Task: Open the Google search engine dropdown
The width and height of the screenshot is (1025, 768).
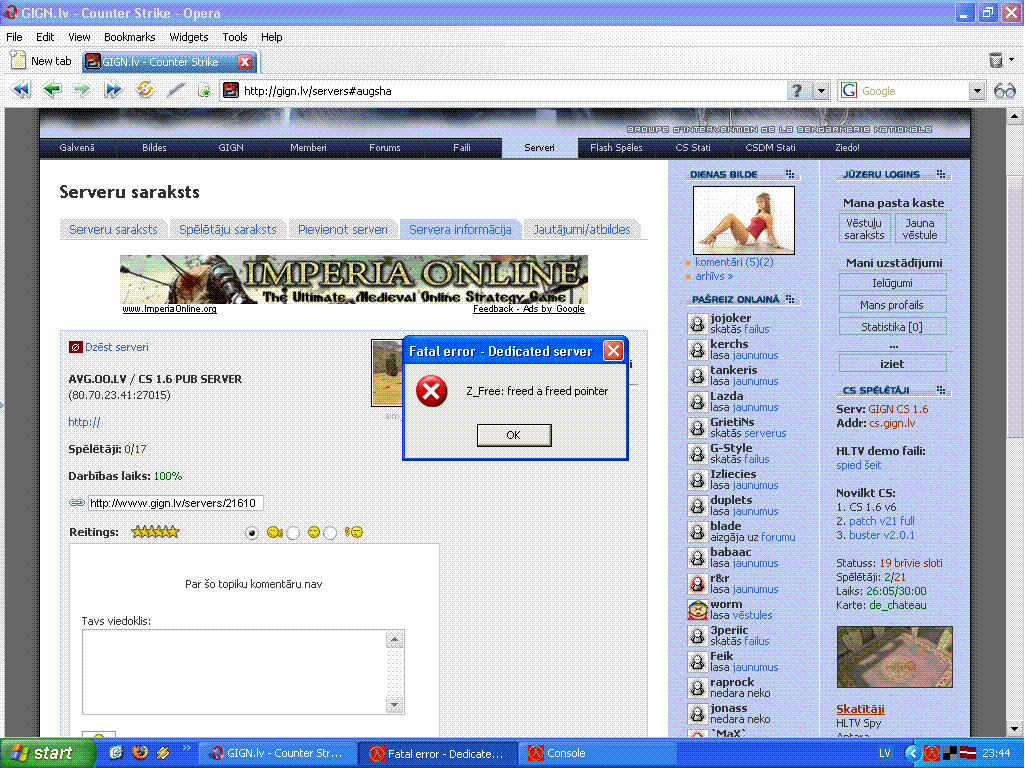Action: (x=977, y=91)
